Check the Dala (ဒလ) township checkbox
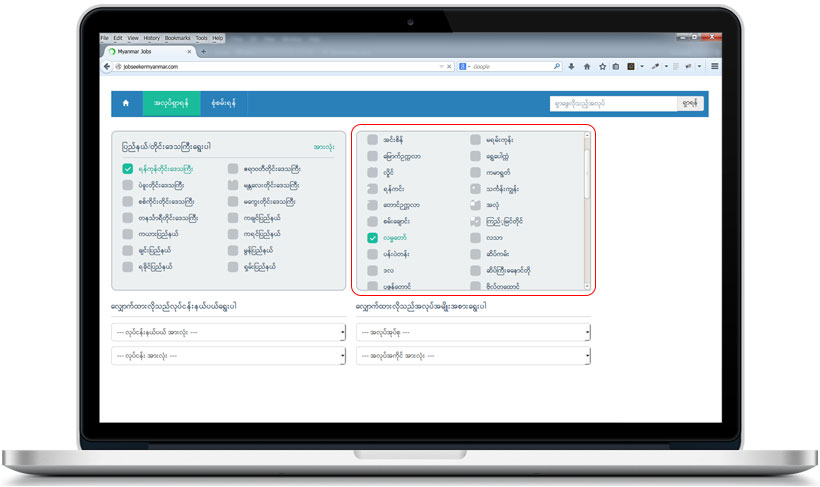 point(372,270)
